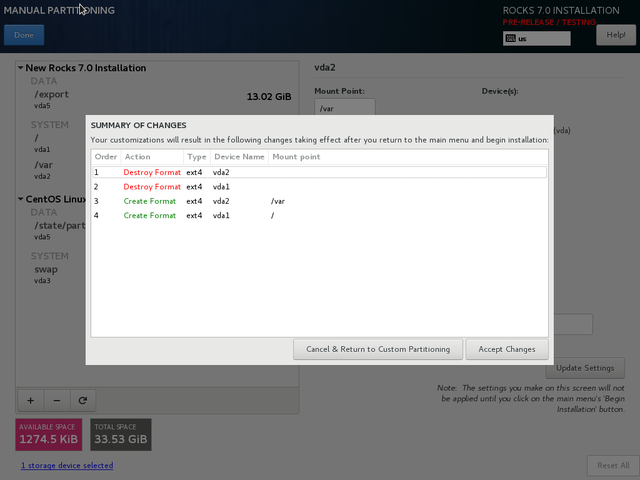This screenshot has height=480, width=640.
Task: Sort by the Mount point column header
Action: tap(296, 157)
